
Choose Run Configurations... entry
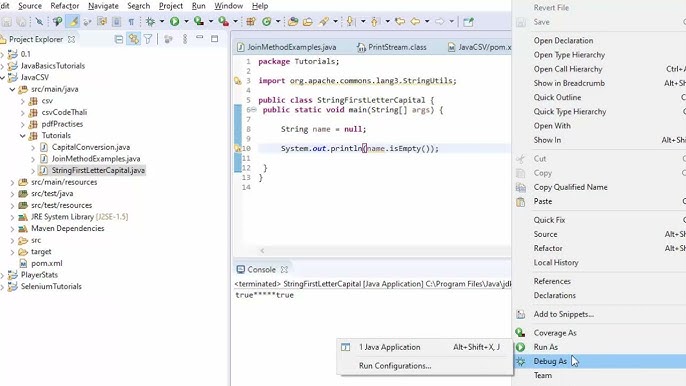point(395,366)
